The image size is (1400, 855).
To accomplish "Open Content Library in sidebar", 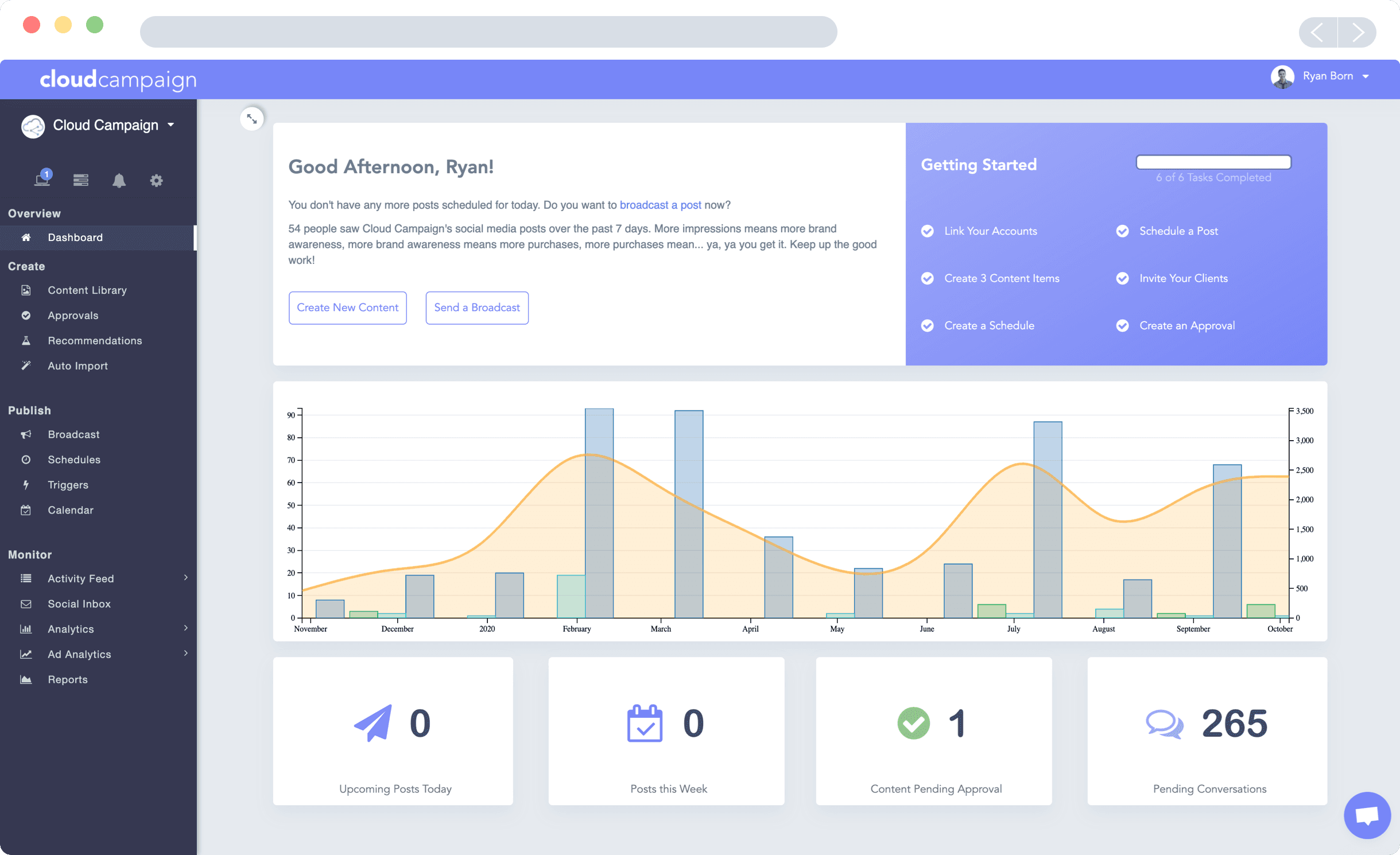I will [x=87, y=290].
